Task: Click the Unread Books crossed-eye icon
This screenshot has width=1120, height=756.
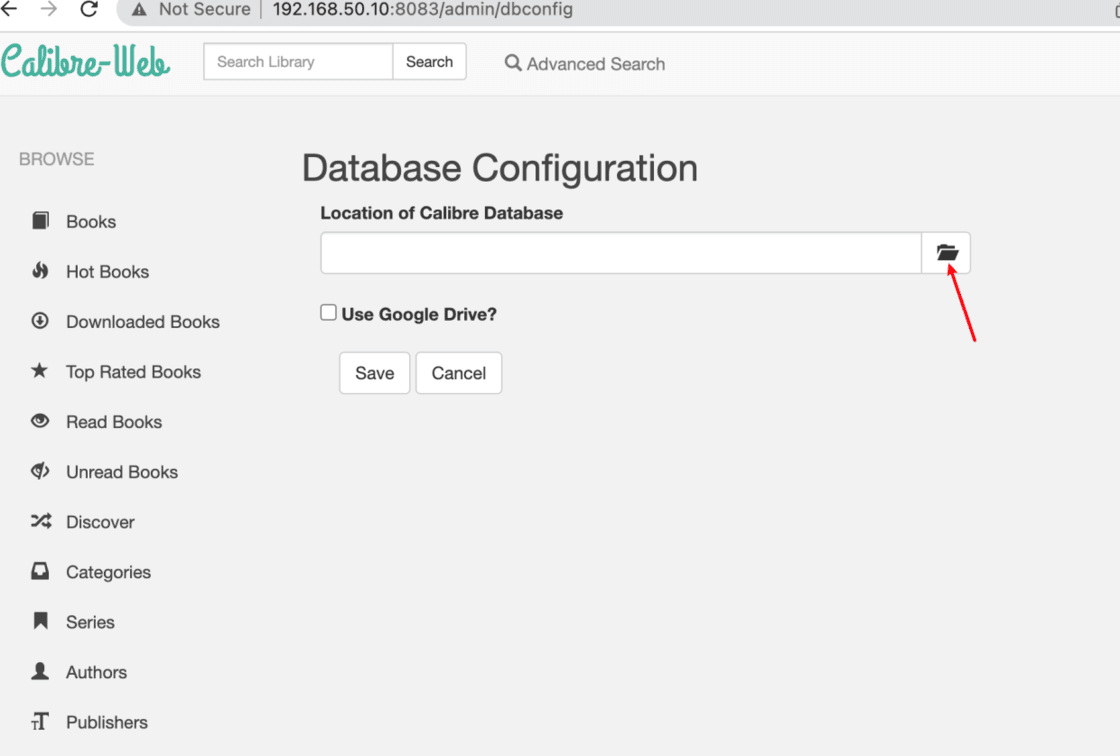Action: click(40, 471)
